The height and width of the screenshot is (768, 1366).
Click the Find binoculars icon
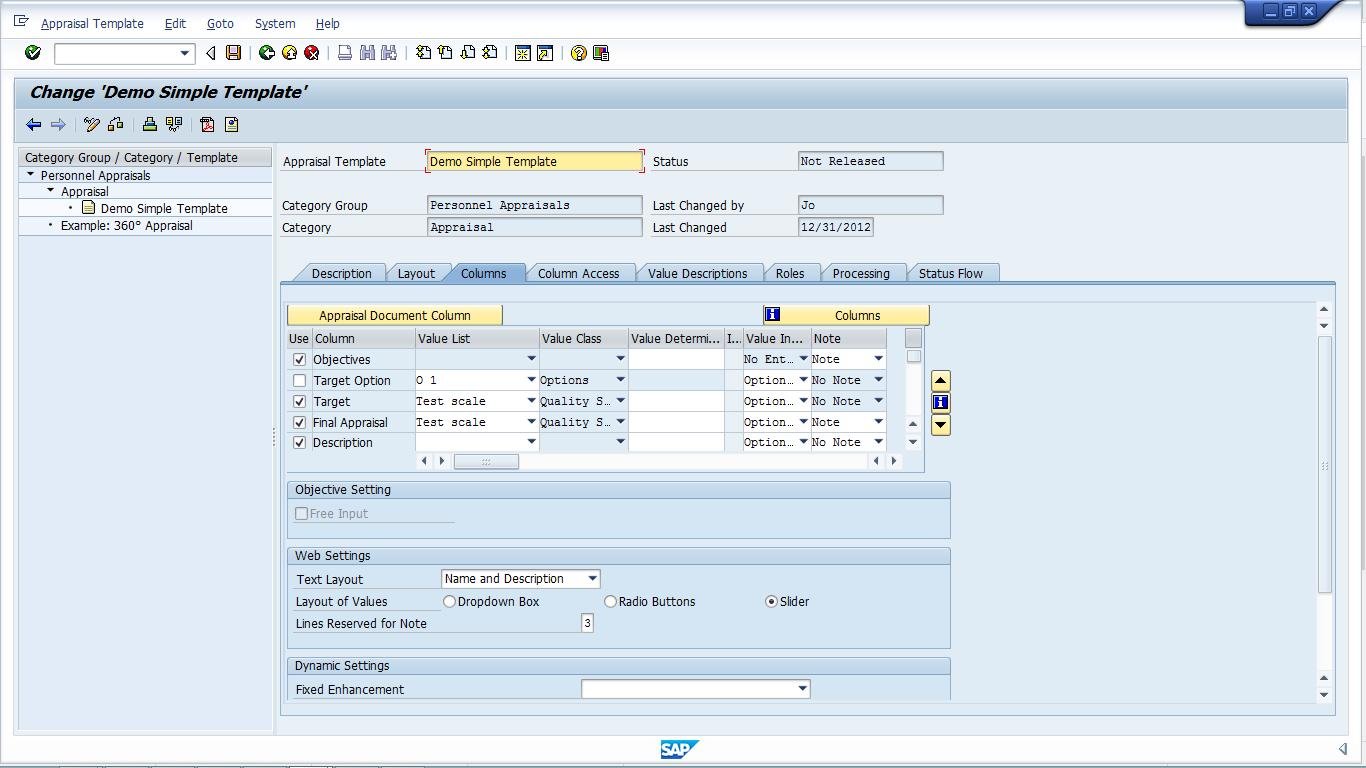(x=367, y=53)
